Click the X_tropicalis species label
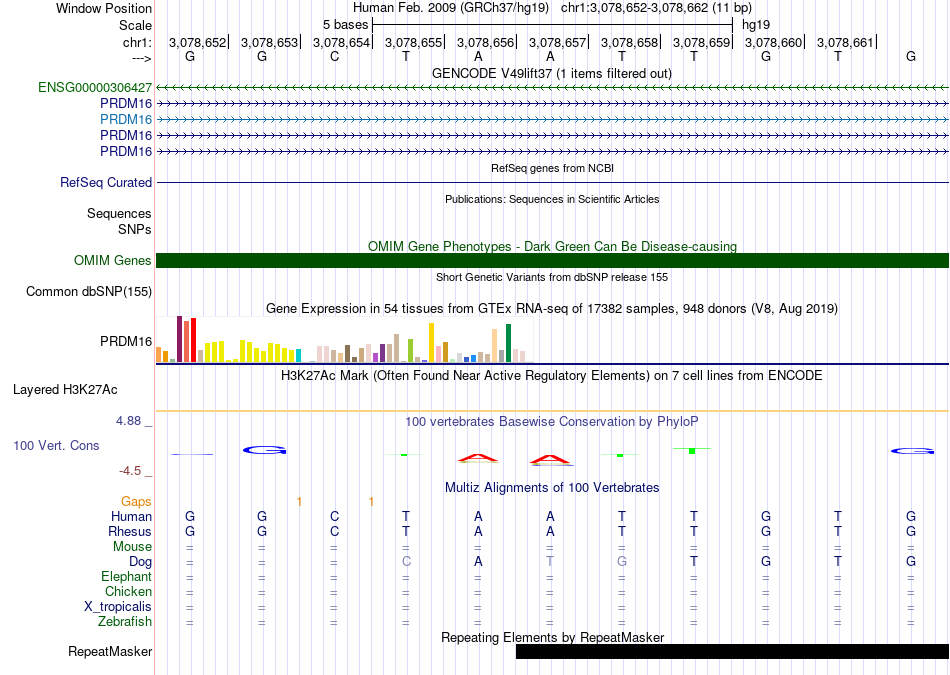 pos(118,607)
